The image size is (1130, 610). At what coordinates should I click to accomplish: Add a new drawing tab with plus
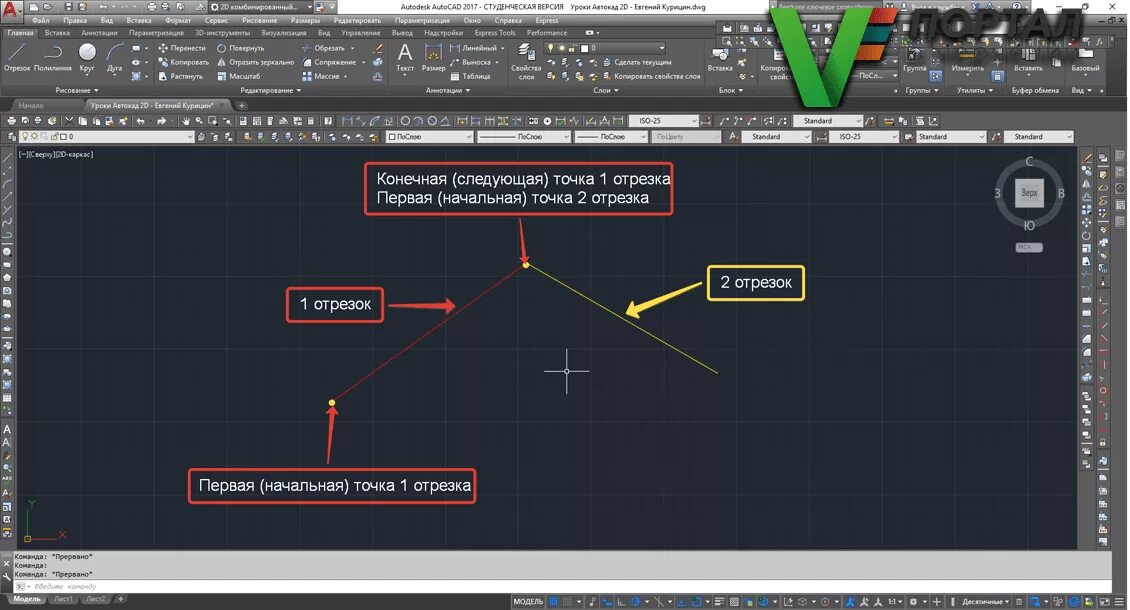(241, 105)
